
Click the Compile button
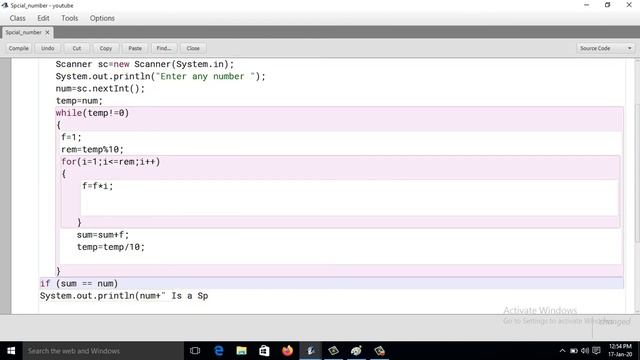tap(19, 48)
